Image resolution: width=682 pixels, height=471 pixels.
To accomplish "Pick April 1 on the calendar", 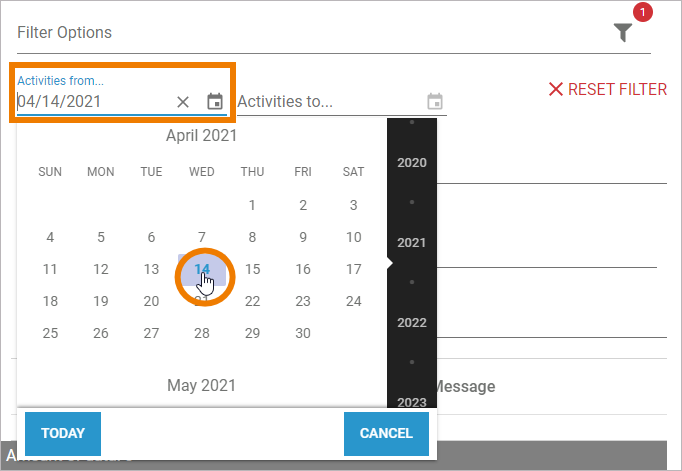I will click(253, 206).
